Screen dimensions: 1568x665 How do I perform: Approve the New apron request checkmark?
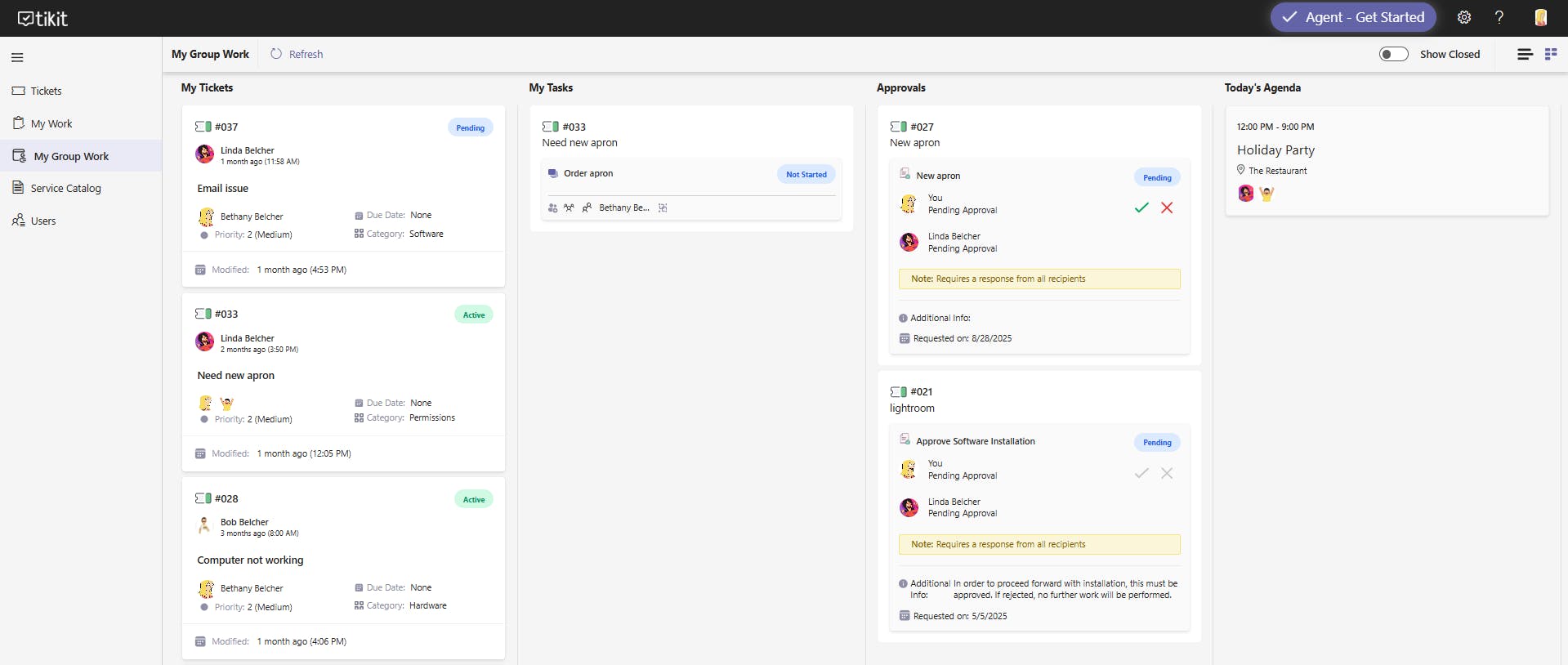coord(1141,208)
